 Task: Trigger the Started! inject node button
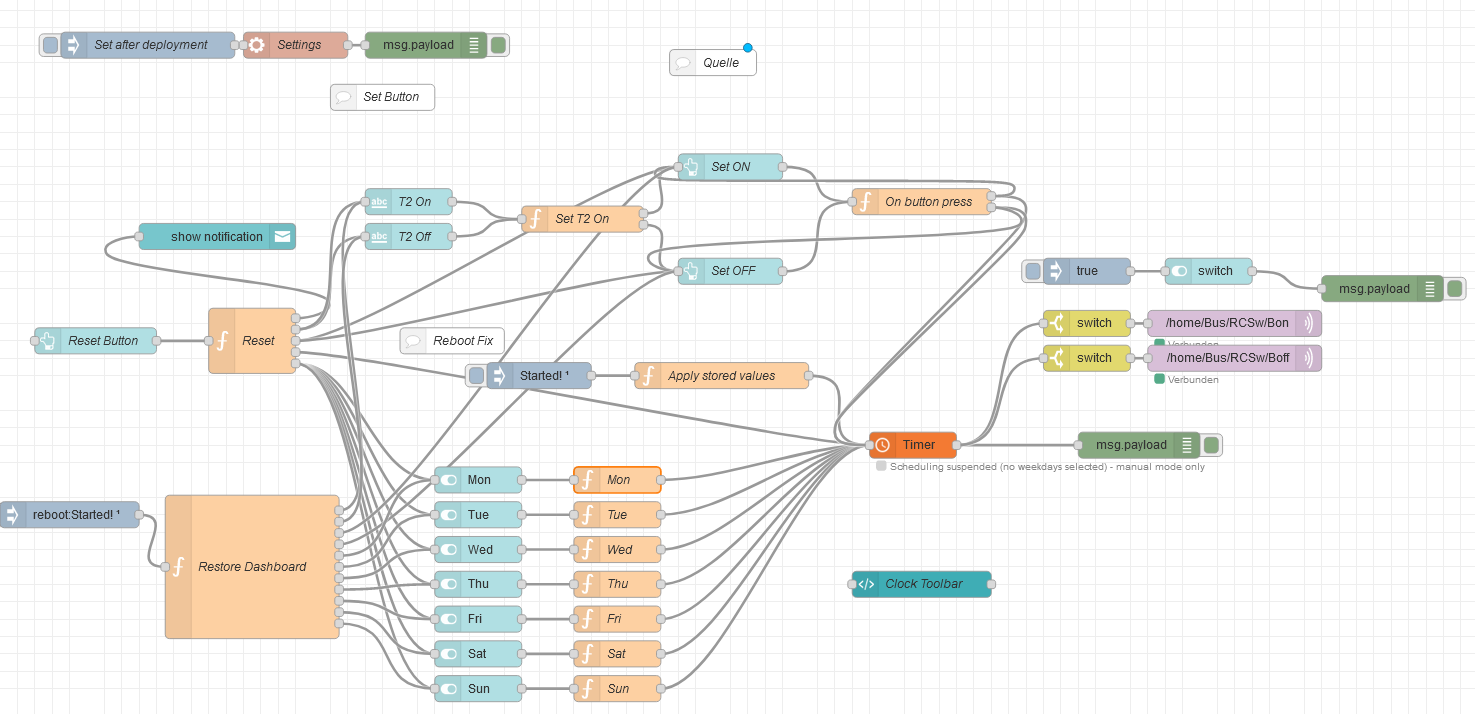(476, 376)
